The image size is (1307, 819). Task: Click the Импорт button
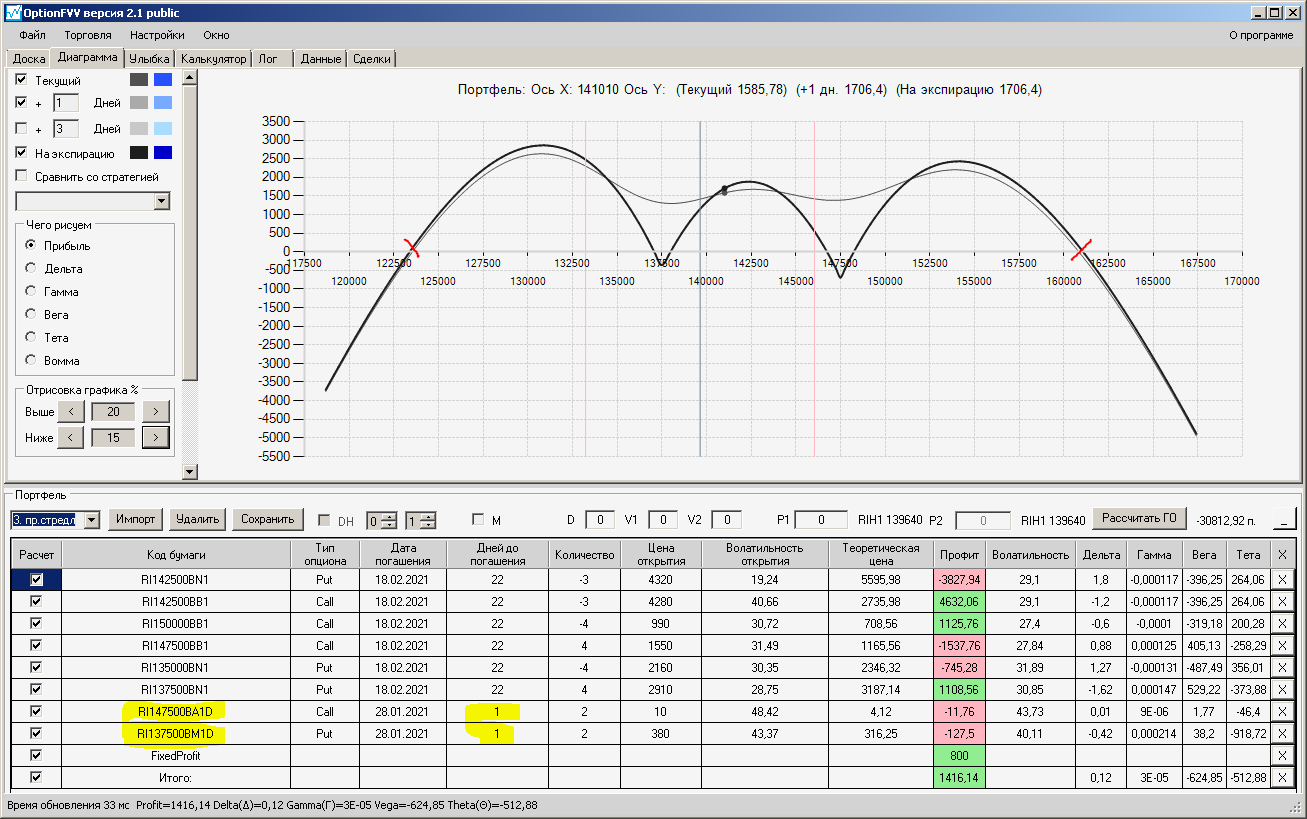(135, 519)
